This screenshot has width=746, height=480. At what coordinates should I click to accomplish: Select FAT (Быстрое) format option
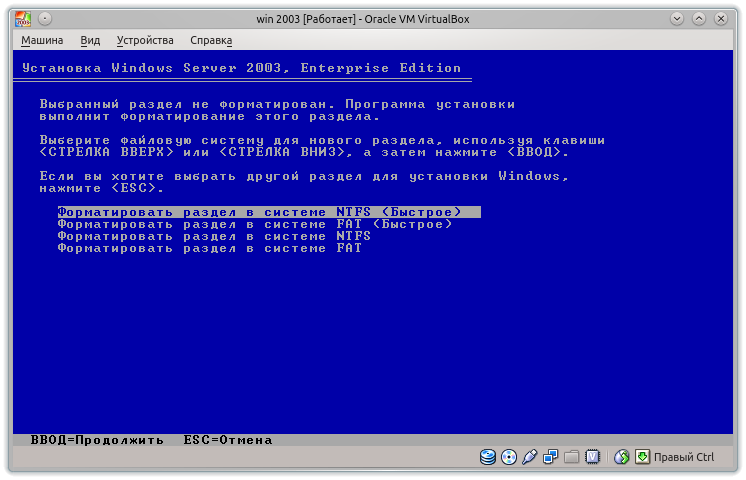click(255, 224)
